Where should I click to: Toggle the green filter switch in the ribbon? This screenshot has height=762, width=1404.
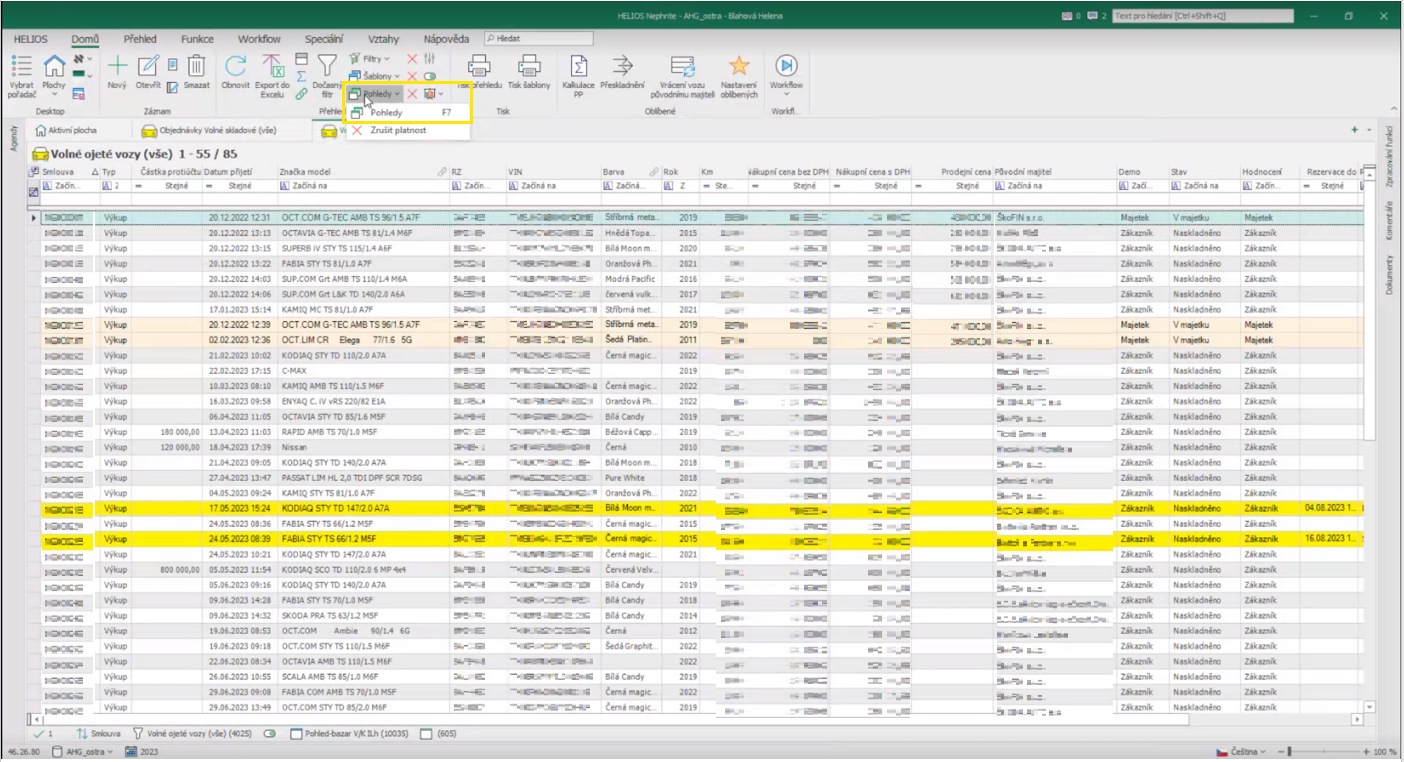pos(430,76)
